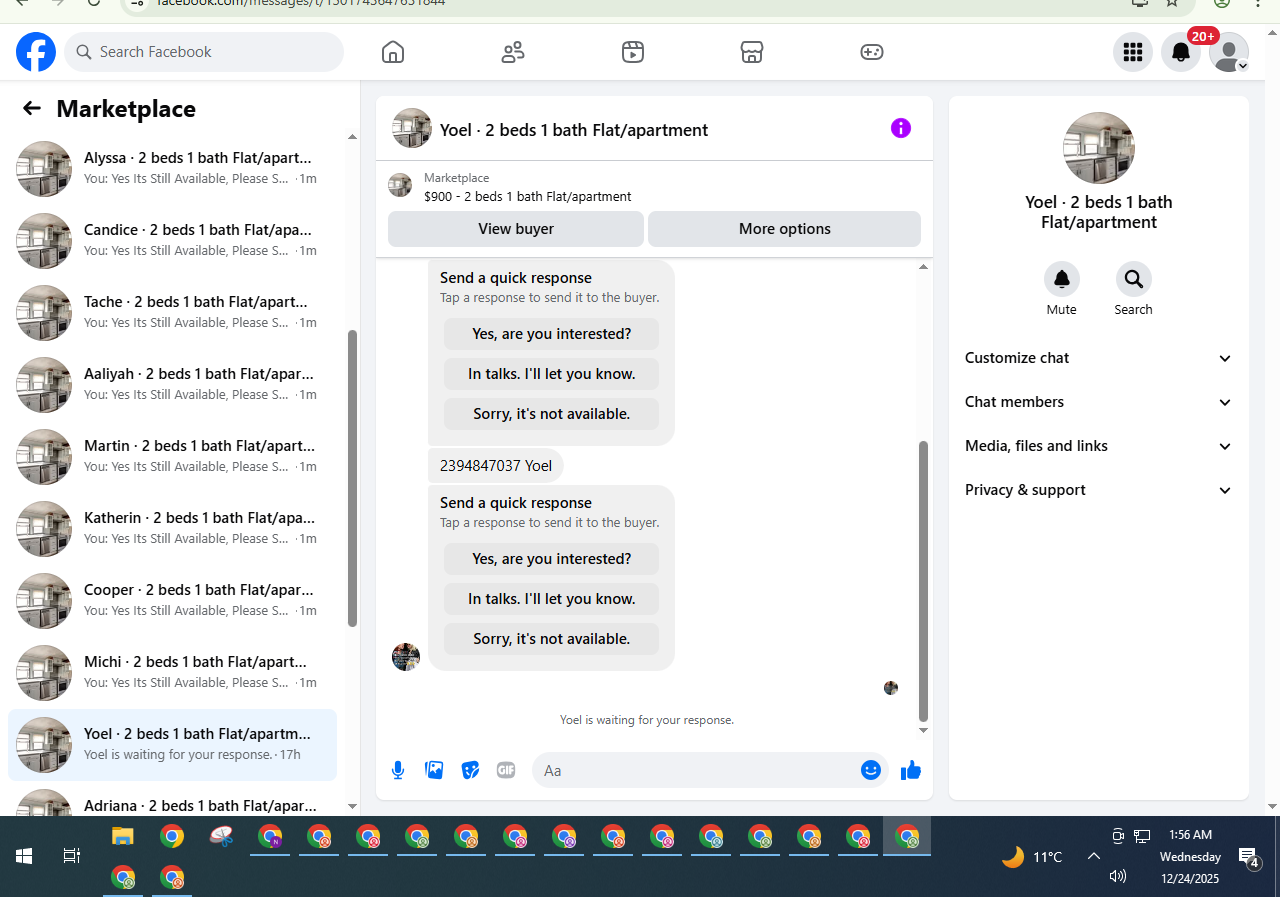1280x897 pixels.
Task: Send lower 'Sorry, it's not available.' response
Action: (x=552, y=639)
